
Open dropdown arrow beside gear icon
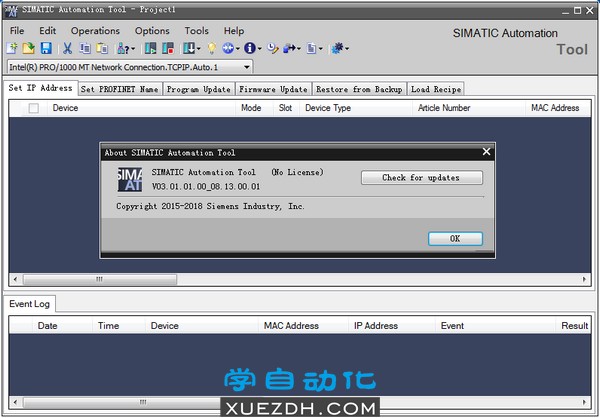(x=347, y=49)
